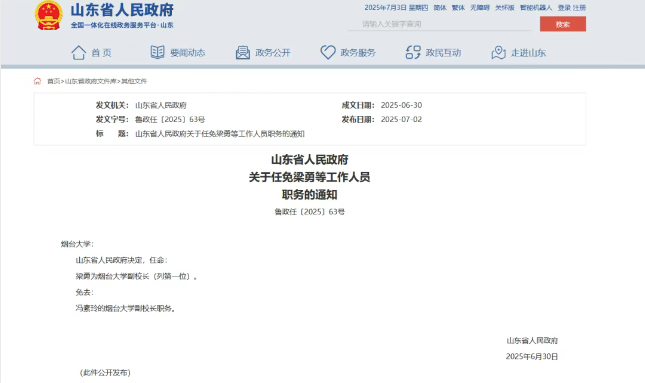This screenshot has width=645, height=383.
Task: Click the 登录 login link
Action: coord(564,8)
